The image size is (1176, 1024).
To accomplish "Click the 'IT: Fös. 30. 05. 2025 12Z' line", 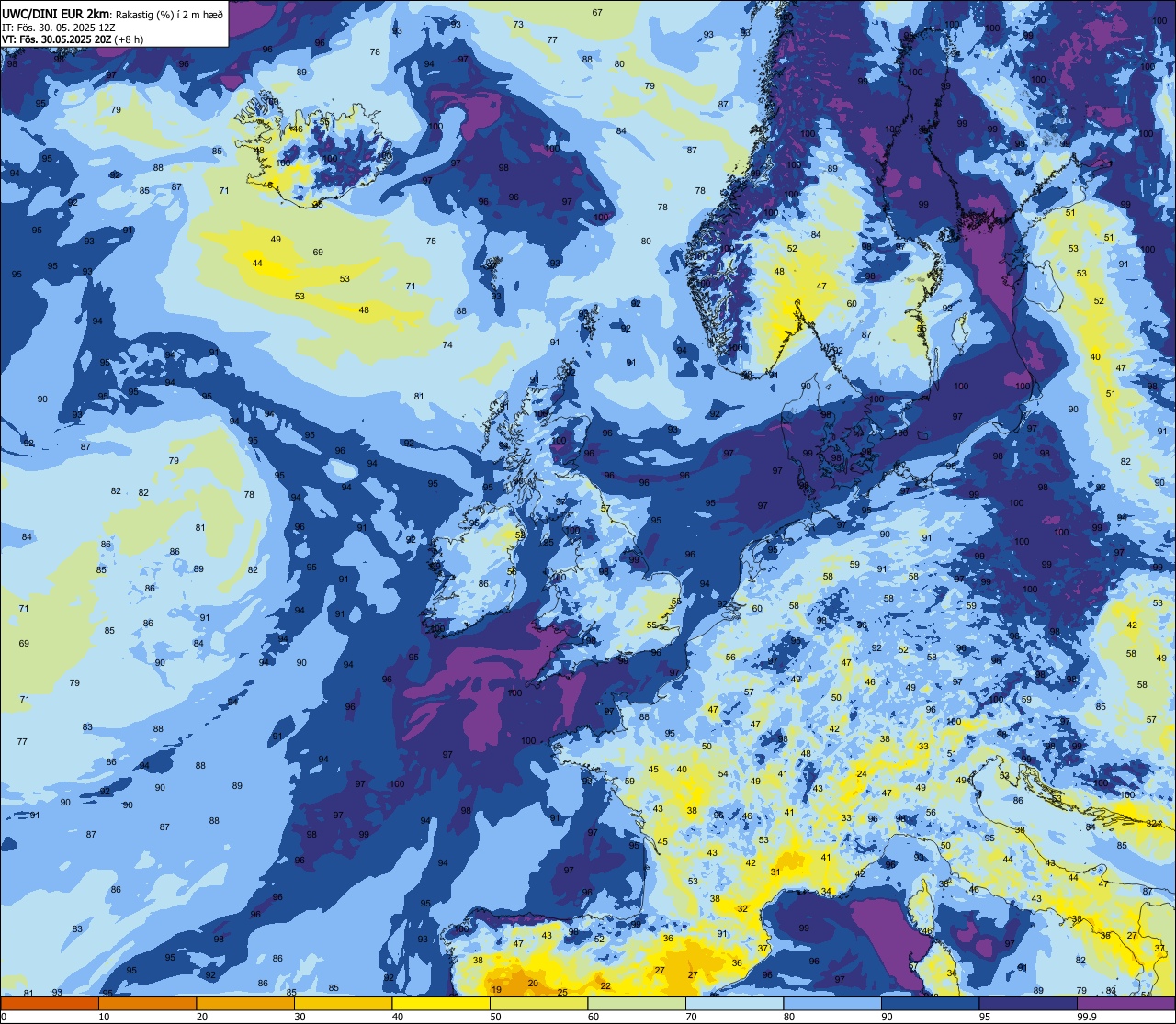I will tap(58, 28).
